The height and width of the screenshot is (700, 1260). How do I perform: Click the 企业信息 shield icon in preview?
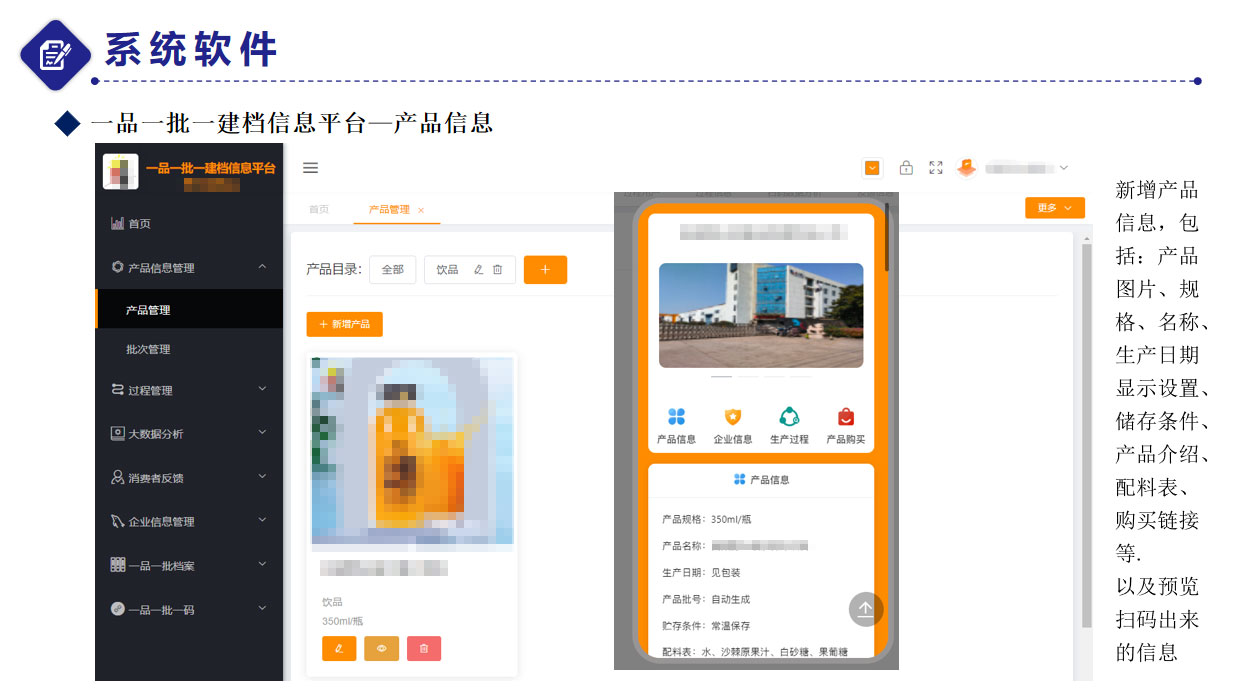[x=733, y=417]
